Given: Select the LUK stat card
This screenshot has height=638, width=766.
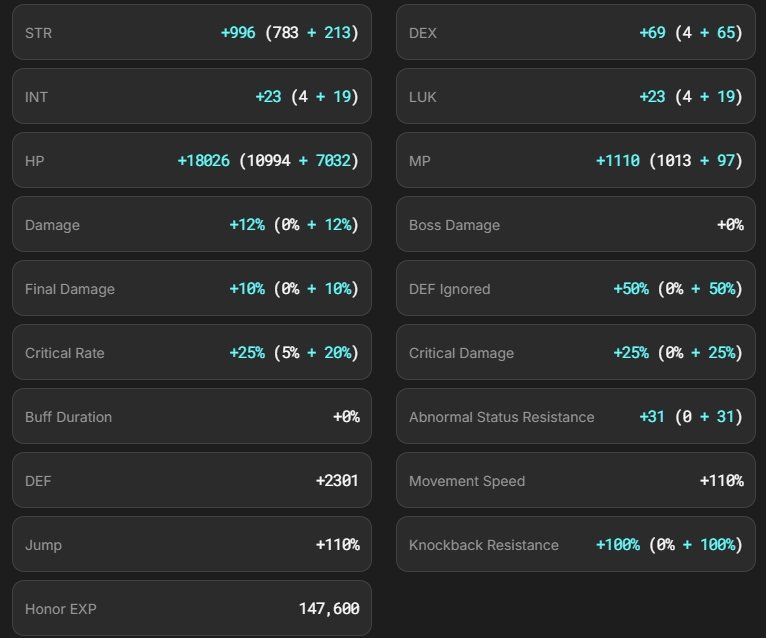Looking at the screenshot, I should pyautogui.click(x=575, y=97).
